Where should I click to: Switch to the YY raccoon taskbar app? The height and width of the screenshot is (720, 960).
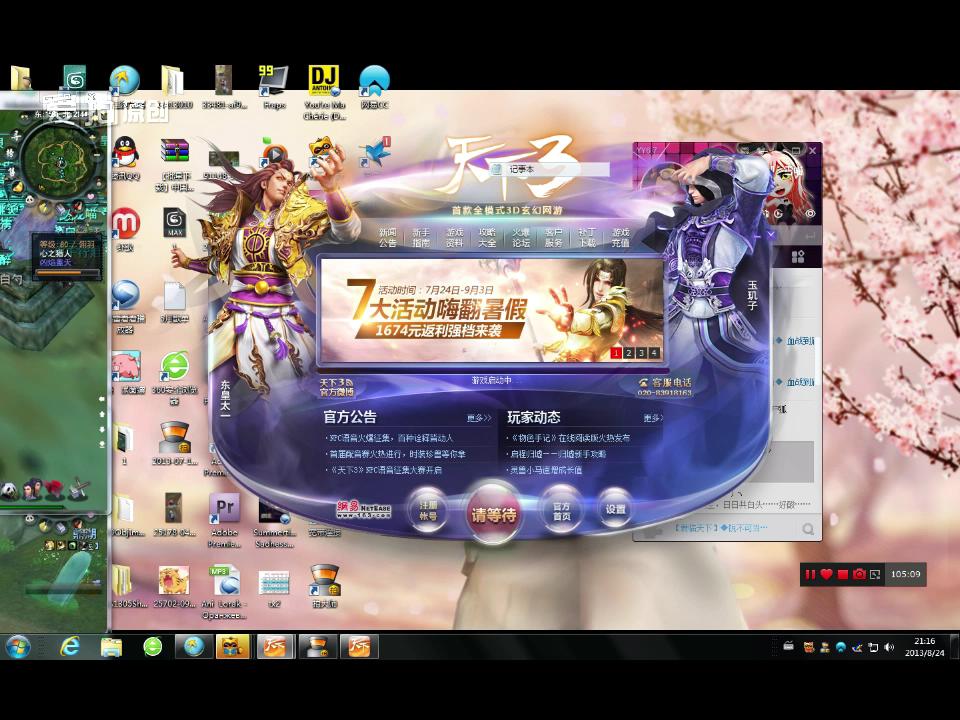point(233,647)
